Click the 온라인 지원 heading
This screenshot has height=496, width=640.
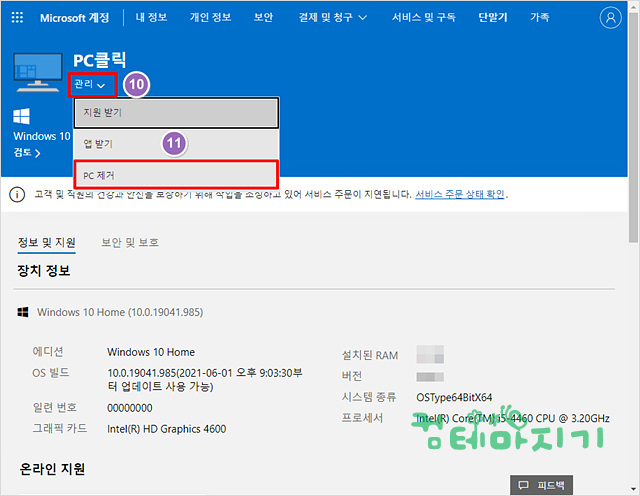(x=52, y=469)
